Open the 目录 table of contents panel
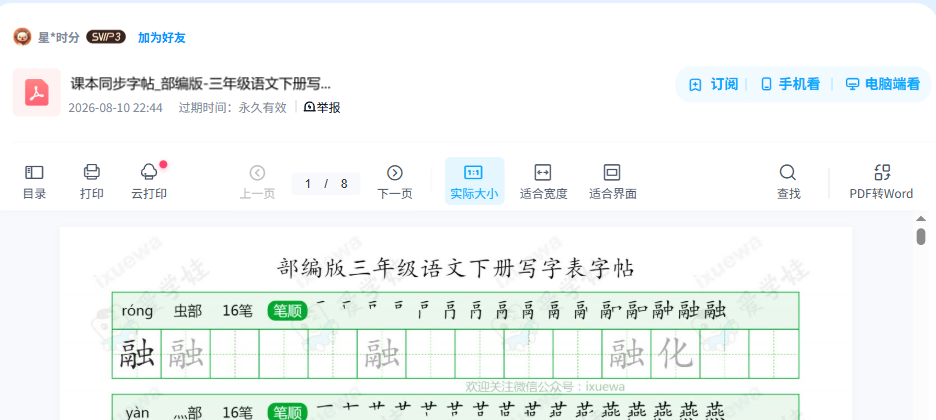Image resolution: width=936 pixels, height=420 pixels. click(x=34, y=181)
